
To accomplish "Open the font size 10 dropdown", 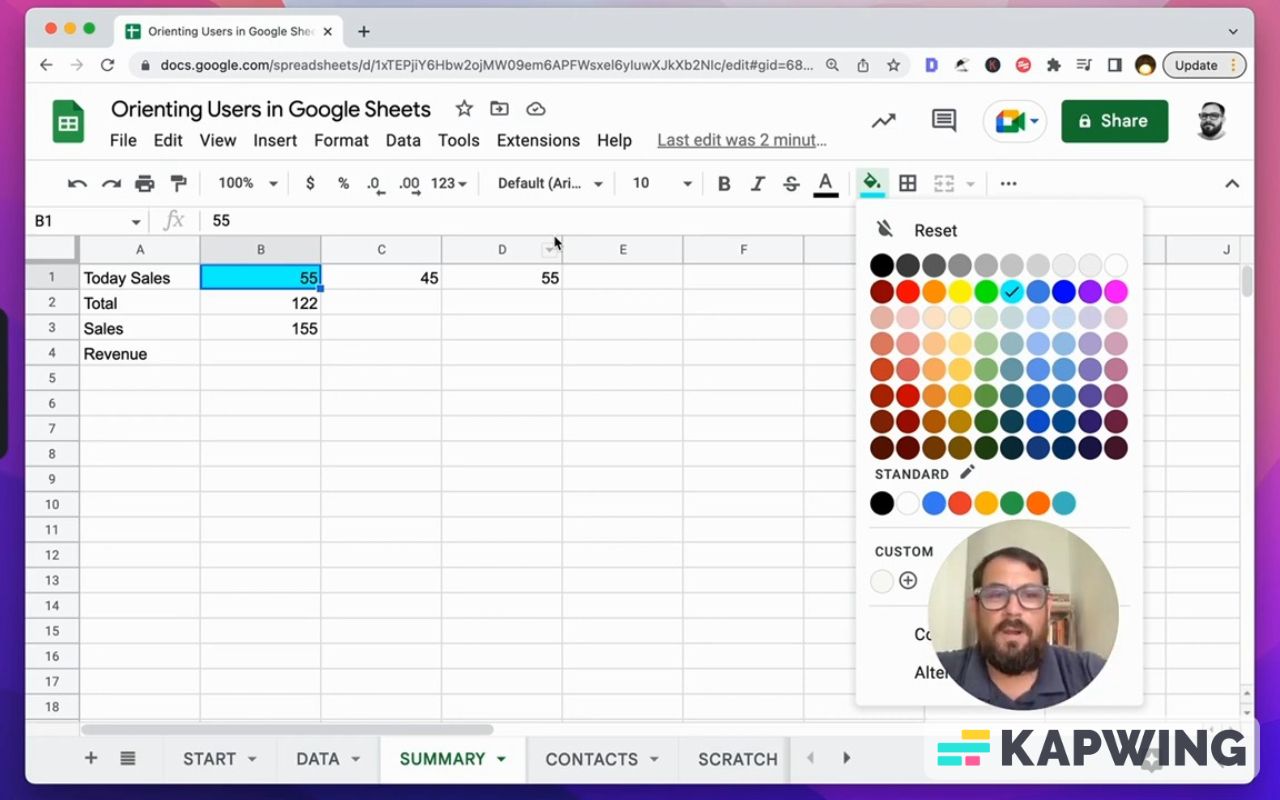I will [x=662, y=184].
